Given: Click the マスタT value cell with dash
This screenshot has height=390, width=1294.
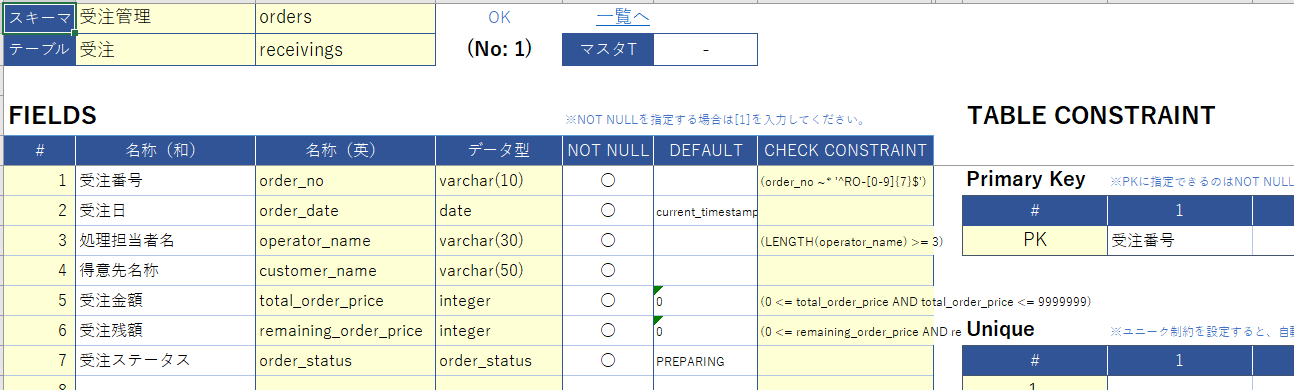Looking at the screenshot, I should (x=705, y=50).
